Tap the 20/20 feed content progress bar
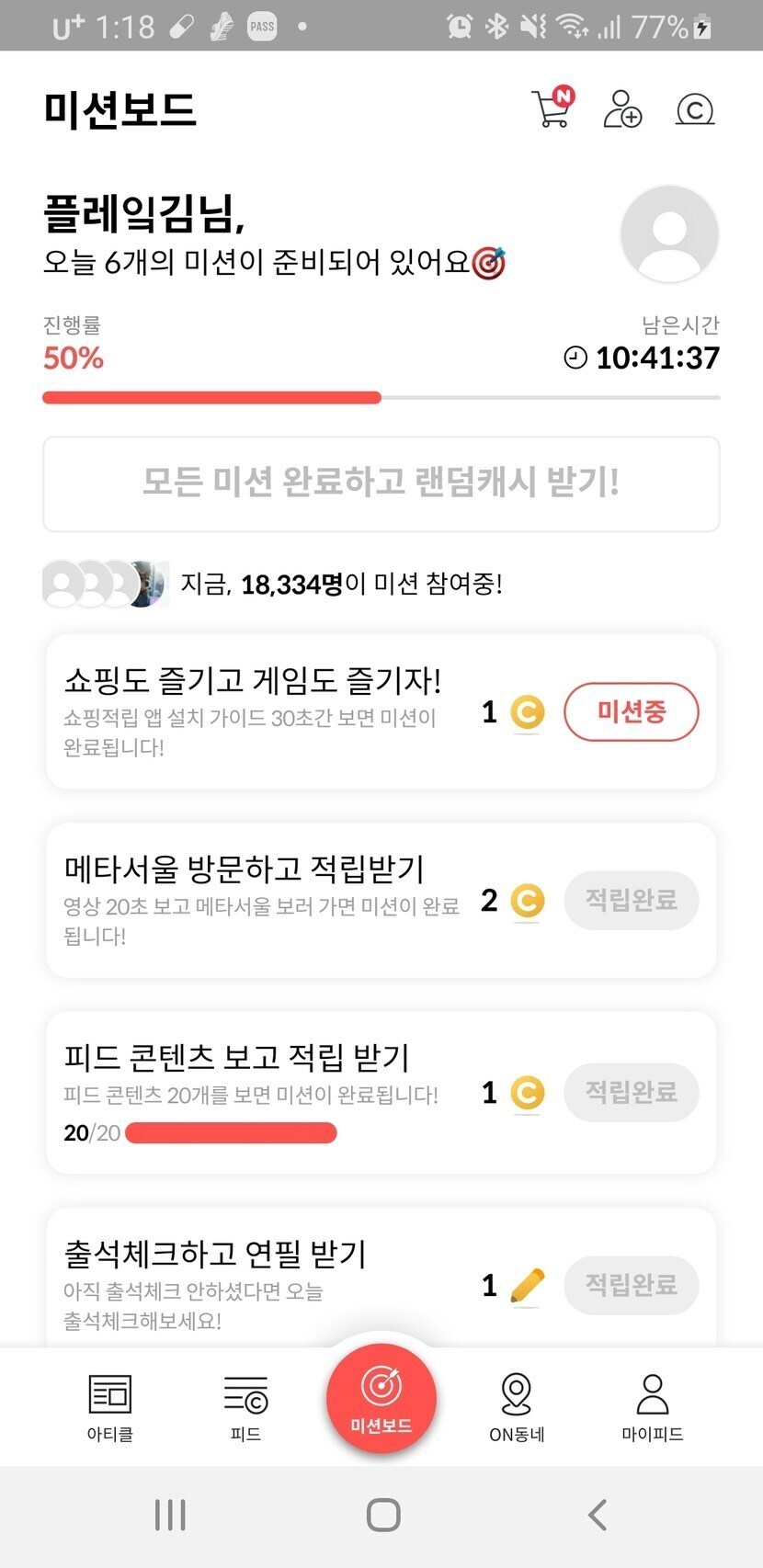Viewport: 763px width, 1568px height. (231, 1133)
